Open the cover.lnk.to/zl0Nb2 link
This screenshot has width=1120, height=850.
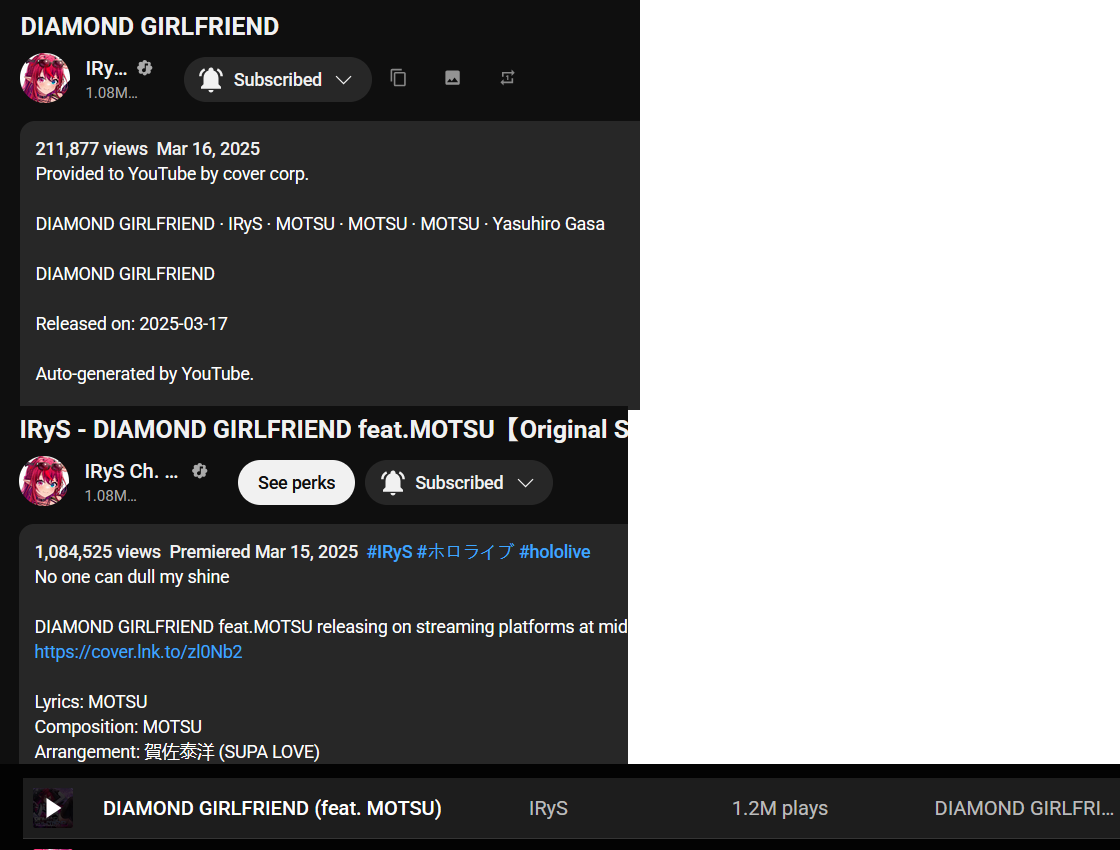click(139, 651)
